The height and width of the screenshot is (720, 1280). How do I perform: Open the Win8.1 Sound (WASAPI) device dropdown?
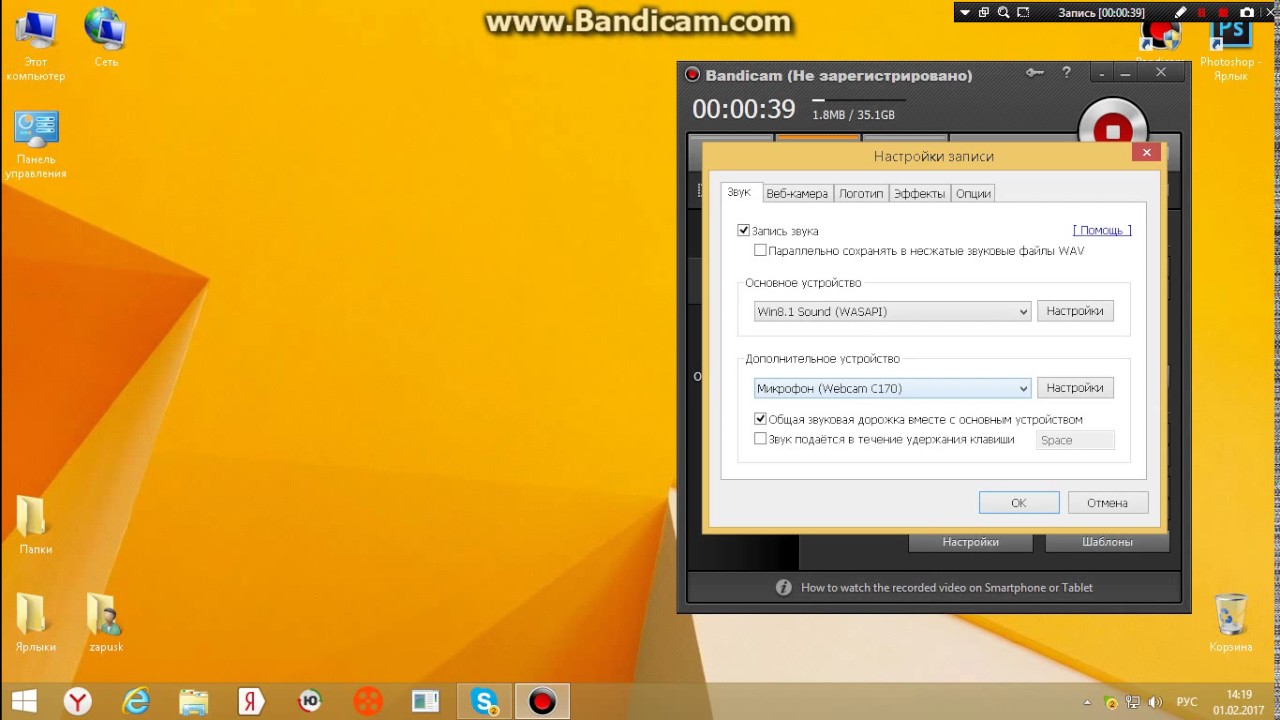coord(892,311)
